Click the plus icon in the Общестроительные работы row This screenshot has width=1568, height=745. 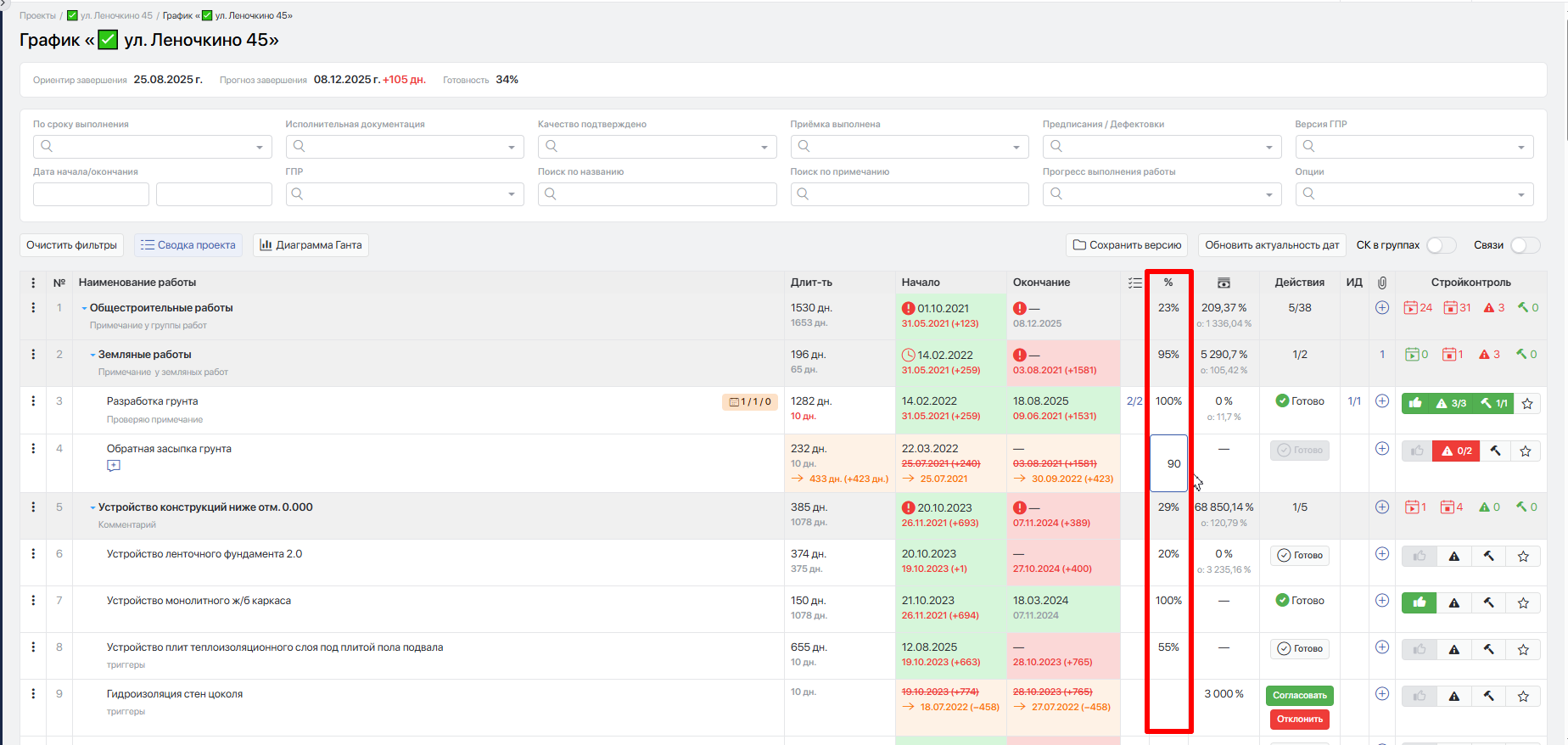(x=1382, y=307)
